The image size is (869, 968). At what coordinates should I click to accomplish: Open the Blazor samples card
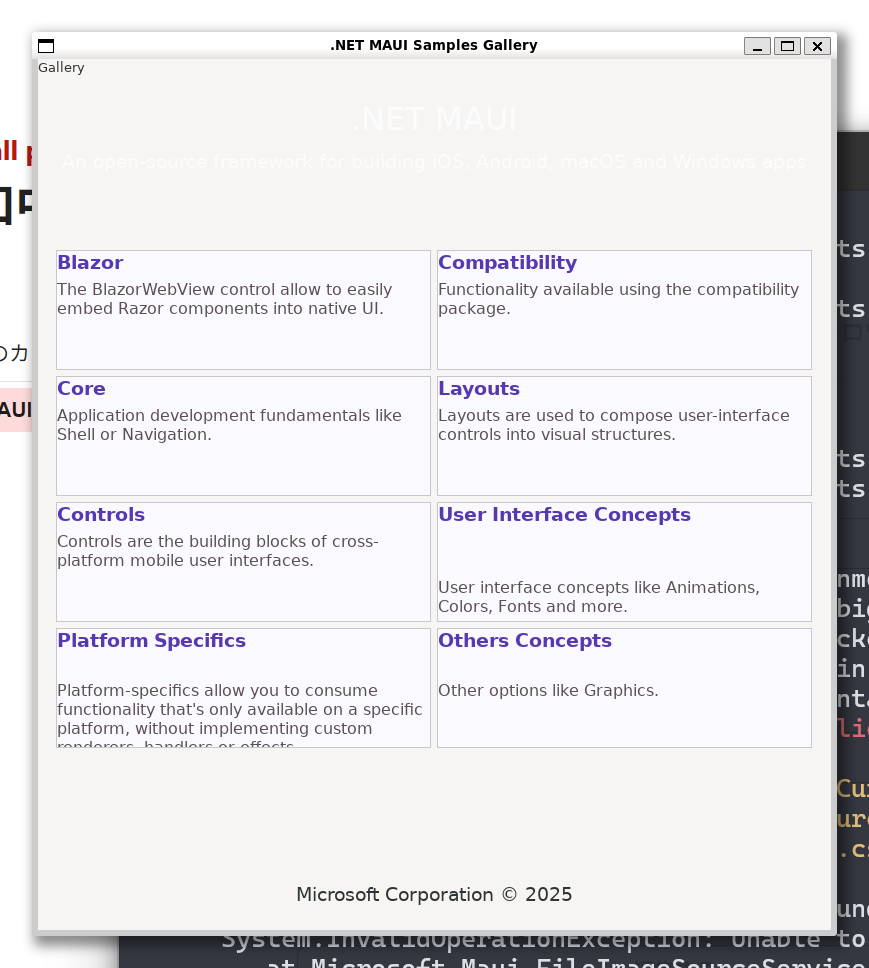[x=243, y=310]
